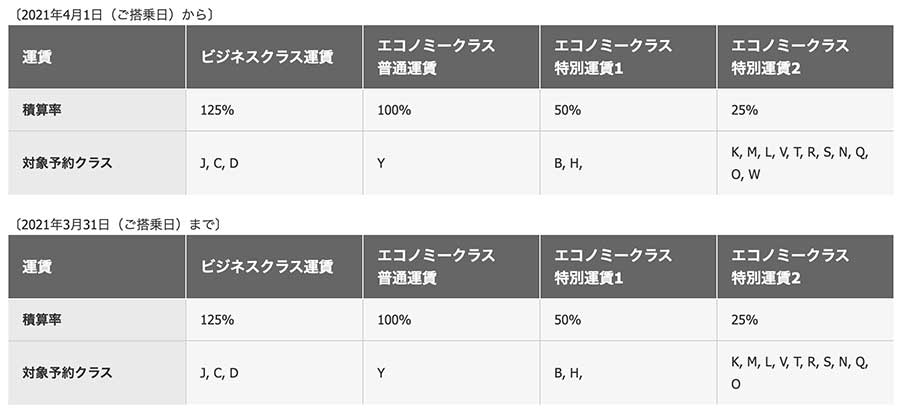This screenshot has width=900, height=413.
Task: Click the 100% cell in second table
Action: 452,320
